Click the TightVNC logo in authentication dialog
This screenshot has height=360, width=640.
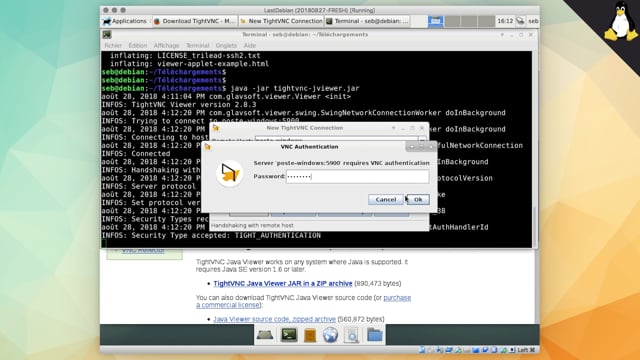coord(230,173)
